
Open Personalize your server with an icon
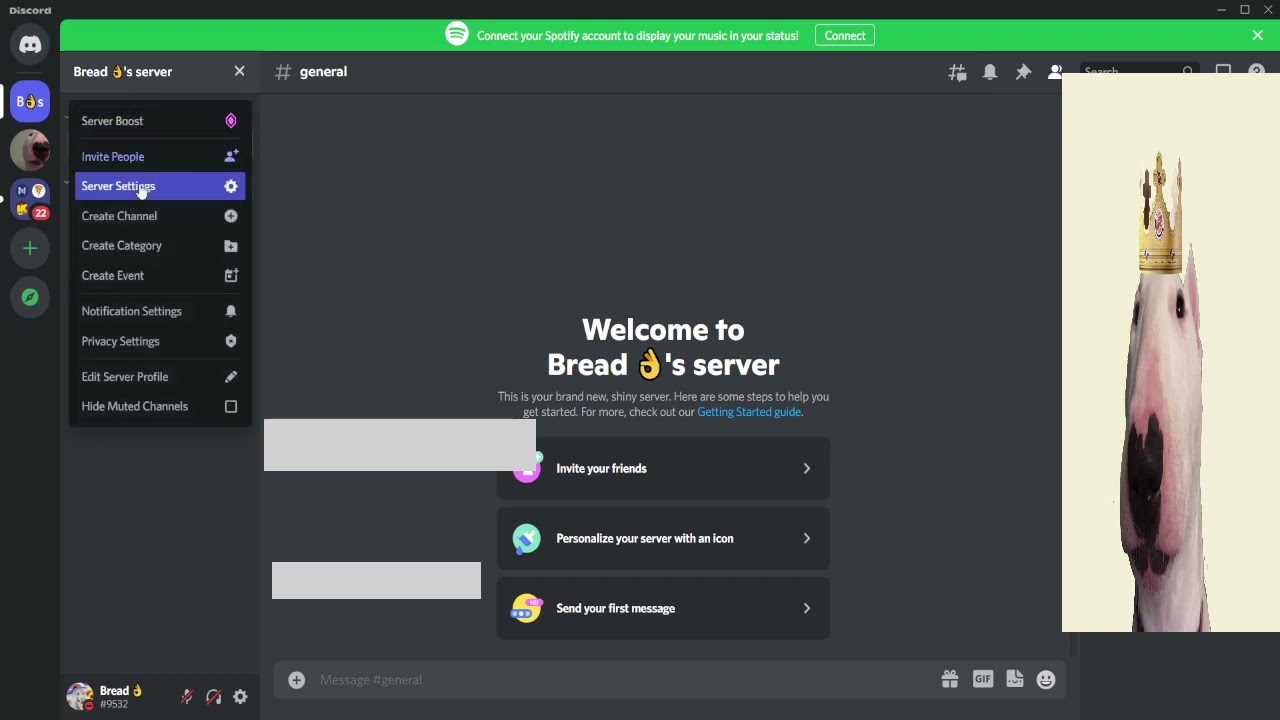coord(663,538)
